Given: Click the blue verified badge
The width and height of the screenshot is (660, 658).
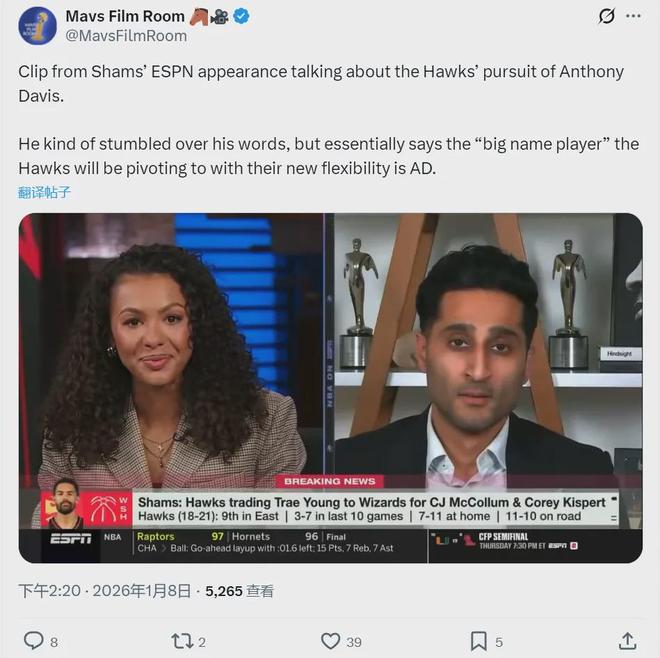Looking at the screenshot, I should (x=242, y=16).
